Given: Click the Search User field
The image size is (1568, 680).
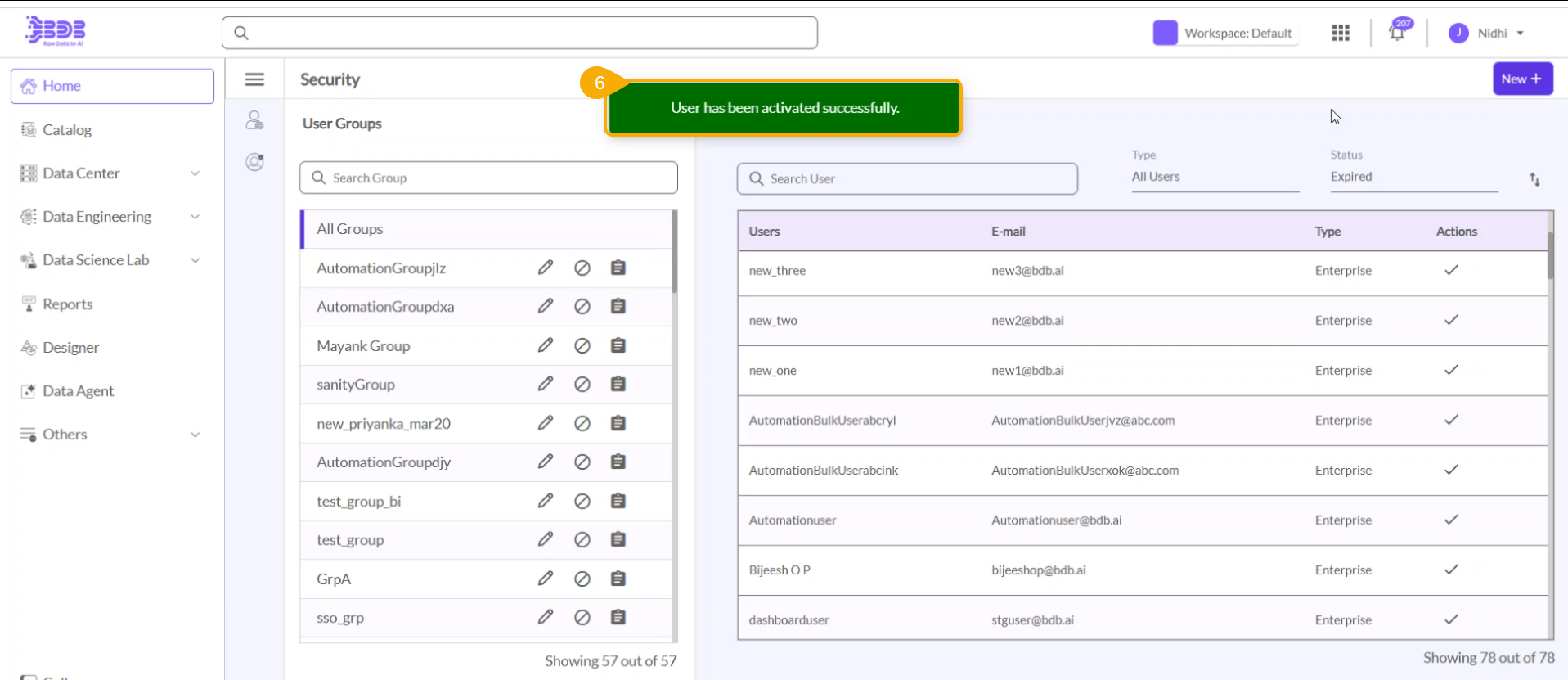Looking at the screenshot, I should [x=907, y=178].
